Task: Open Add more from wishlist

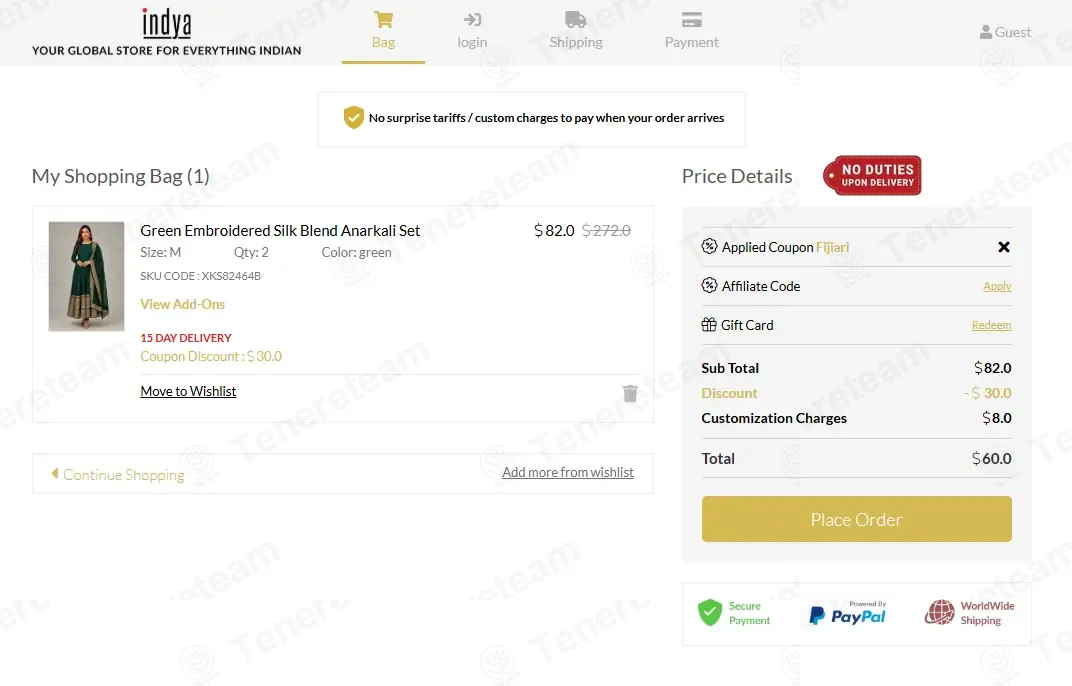Action: [567, 473]
